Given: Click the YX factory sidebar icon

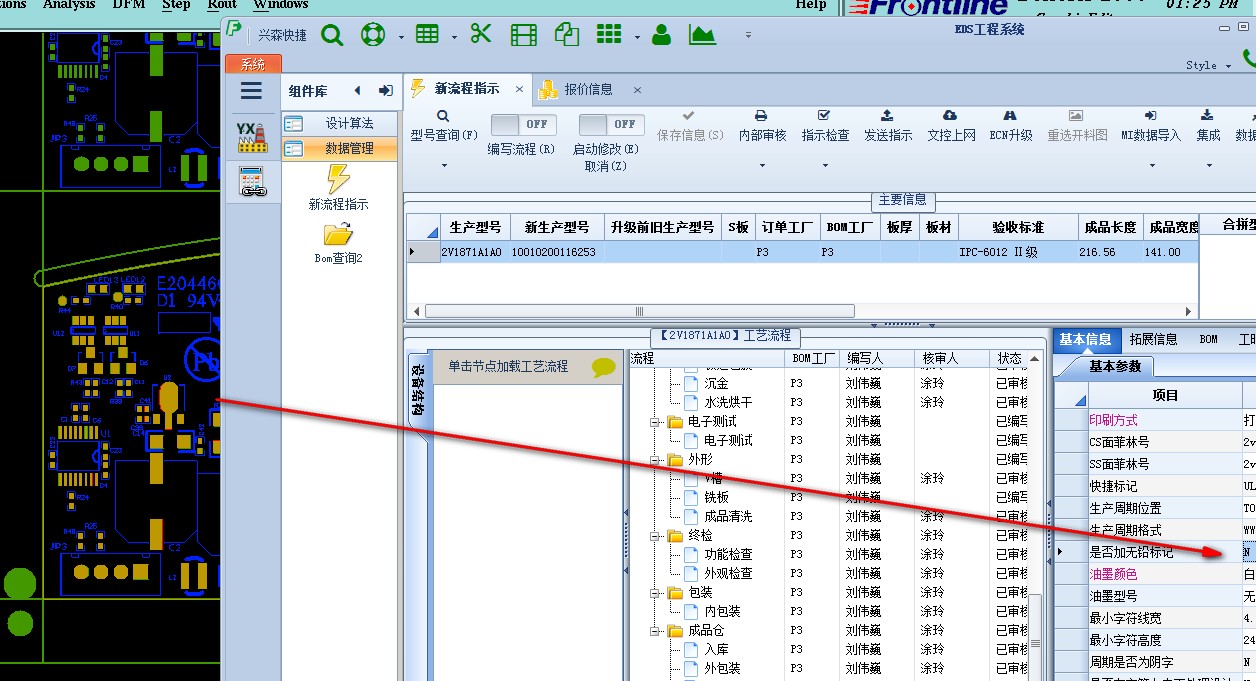Looking at the screenshot, I should [x=251, y=137].
